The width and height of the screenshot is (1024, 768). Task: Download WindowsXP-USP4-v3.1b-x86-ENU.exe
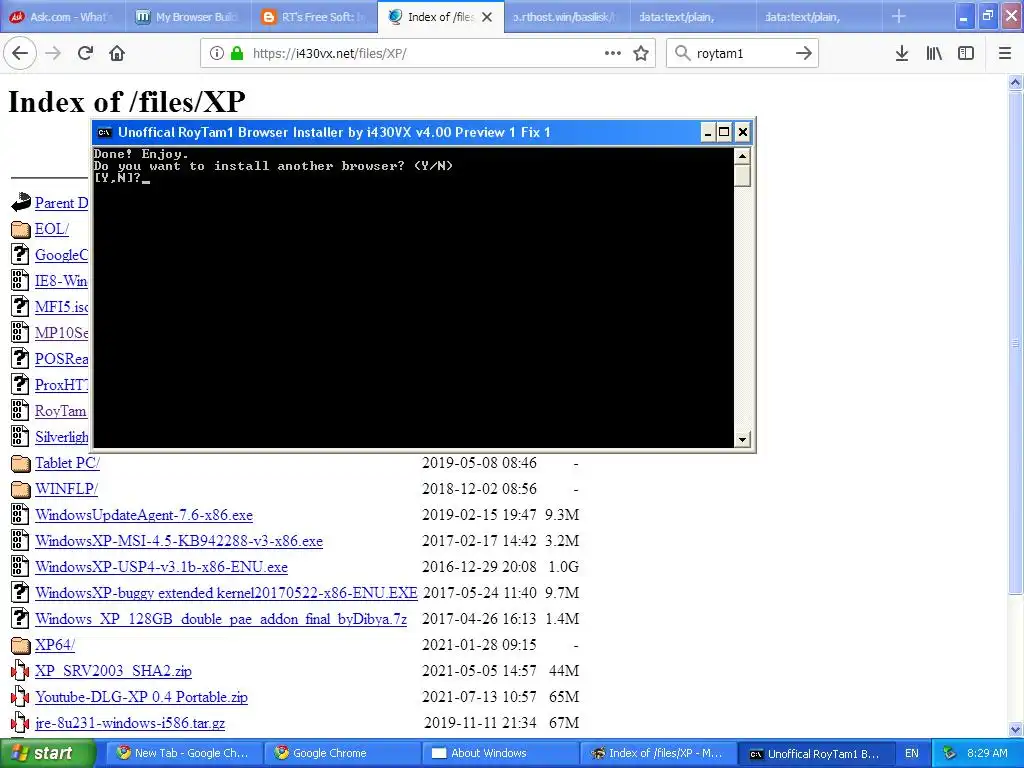click(x=161, y=567)
